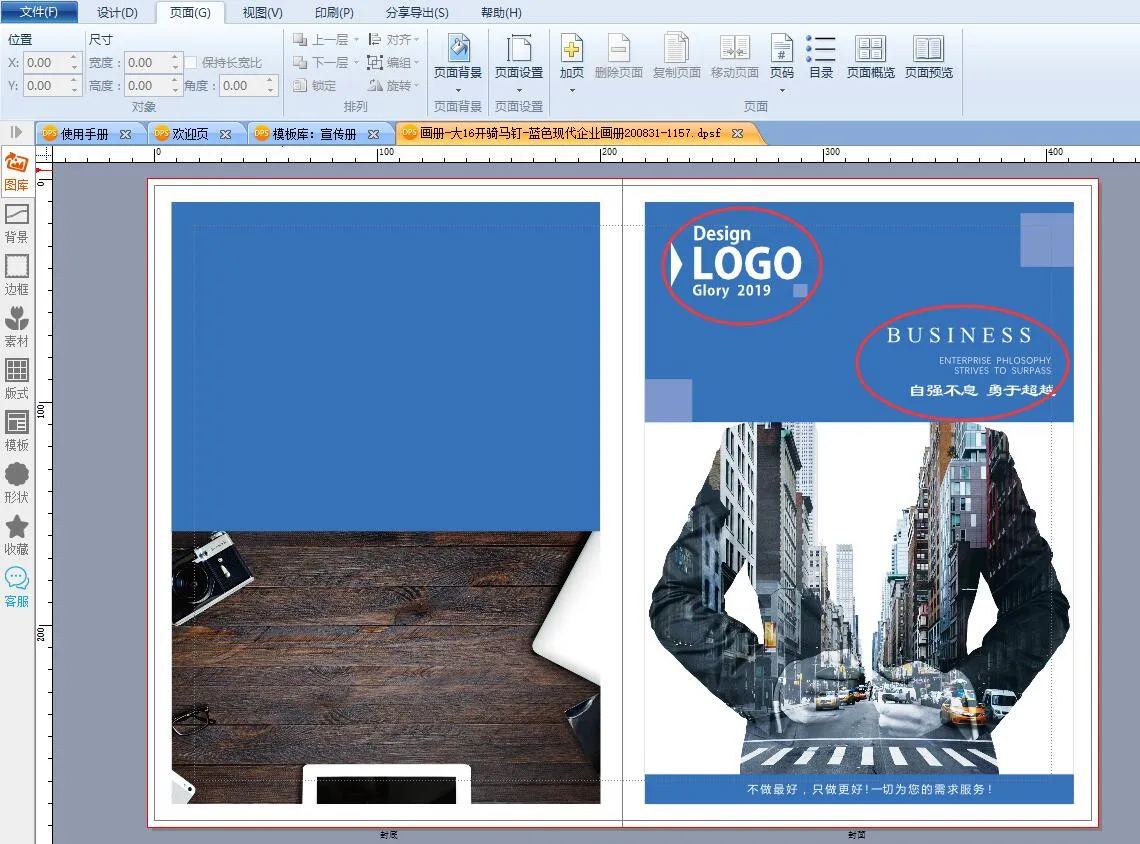1140x844 pixels.
Task: Close the 模板库: 宣传册 tab
Action: click(x=374, y=134)
